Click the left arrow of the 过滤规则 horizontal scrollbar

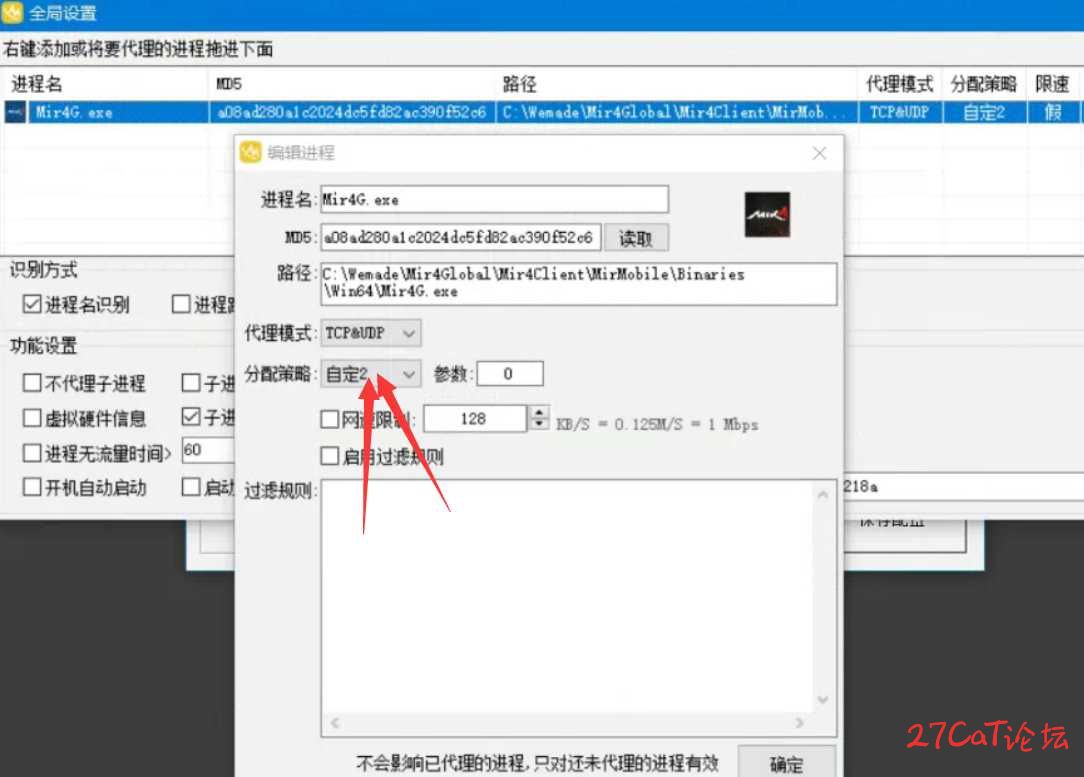coord(335,723)
